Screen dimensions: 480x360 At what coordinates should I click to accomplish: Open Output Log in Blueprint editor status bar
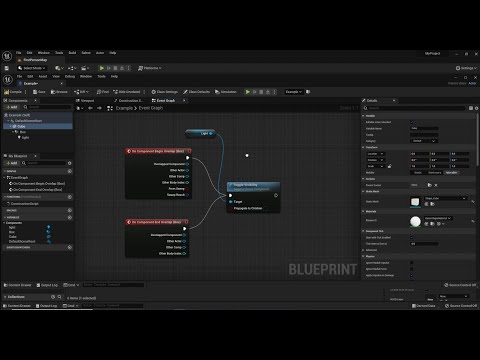[x=47, y=285]
